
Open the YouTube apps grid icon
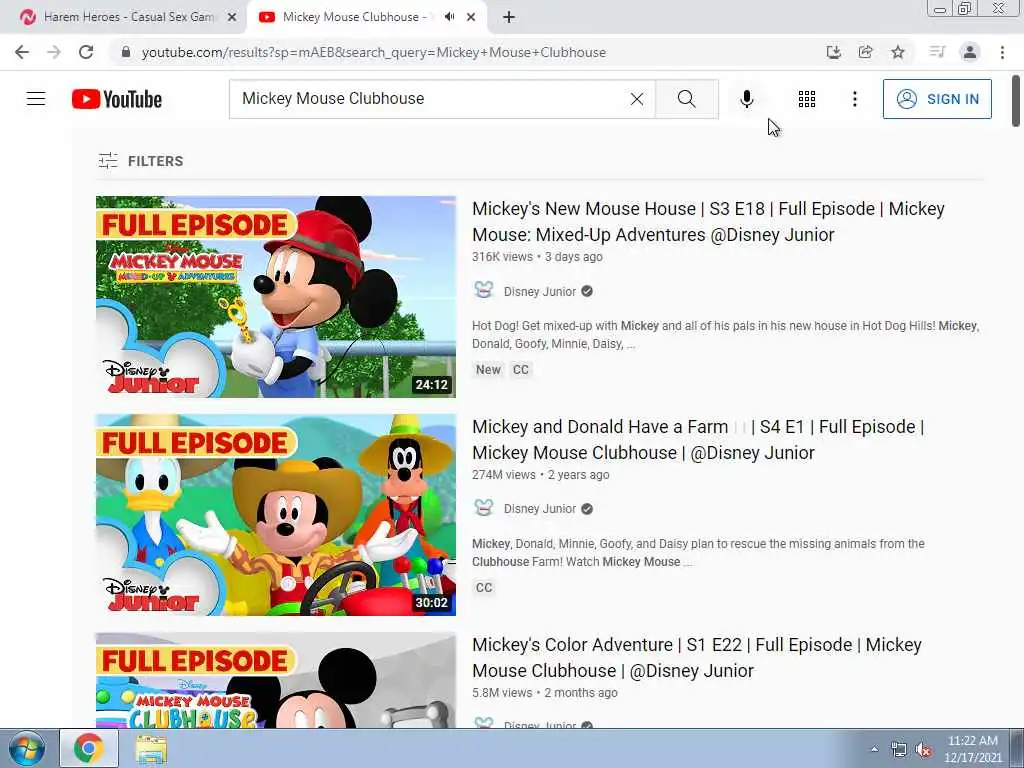click(x=807, y=99)
